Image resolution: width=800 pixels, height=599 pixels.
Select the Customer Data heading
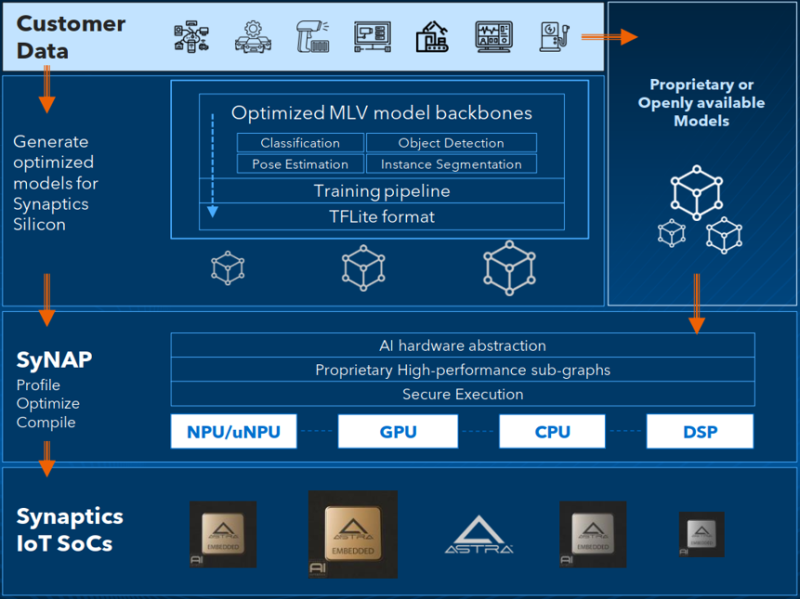71,37
